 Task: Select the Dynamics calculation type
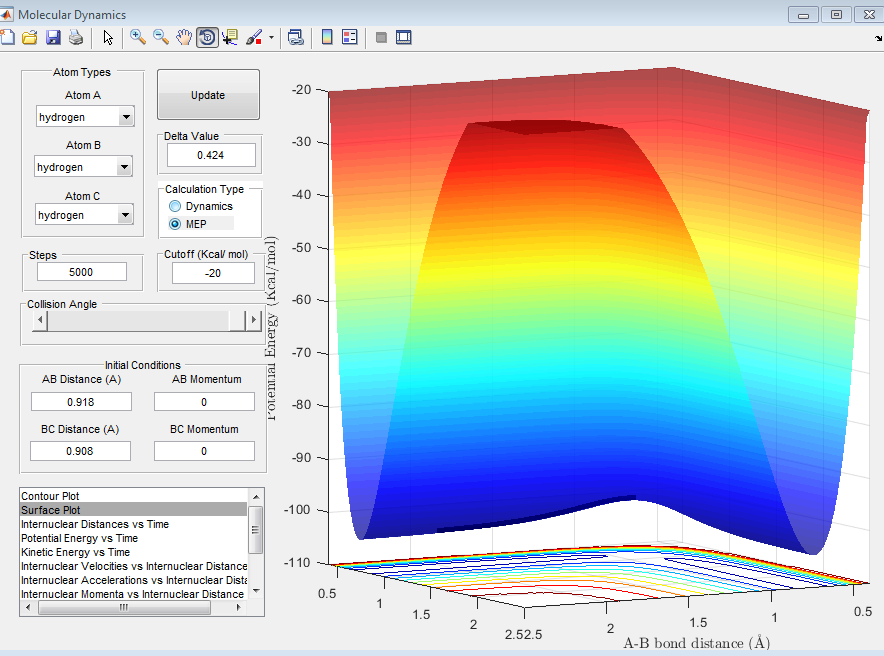pyautogui.click(x=175, y=206)
